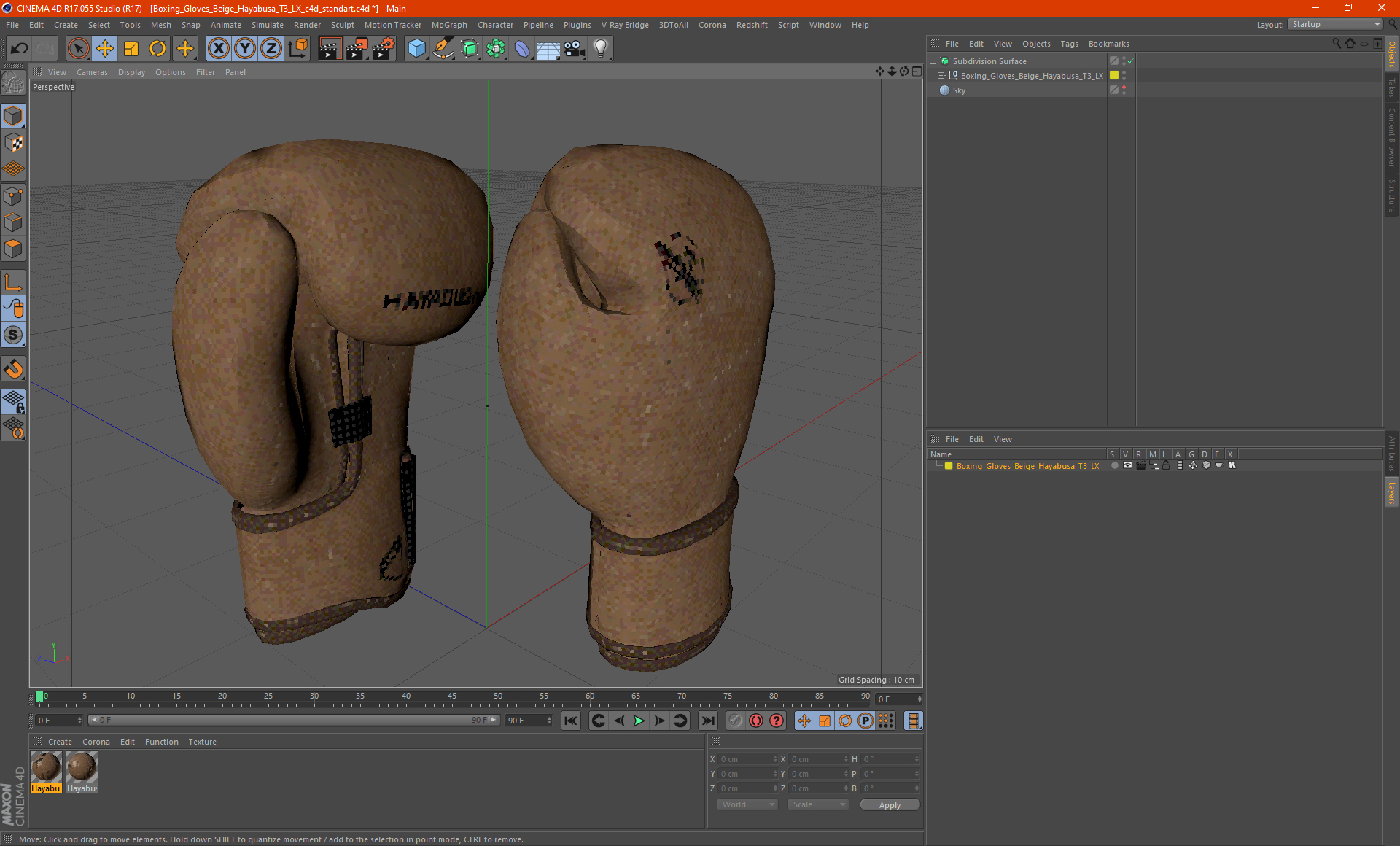Toggle X-axis lock button
Screen dimensions: 1400x846
click(218, 49)
